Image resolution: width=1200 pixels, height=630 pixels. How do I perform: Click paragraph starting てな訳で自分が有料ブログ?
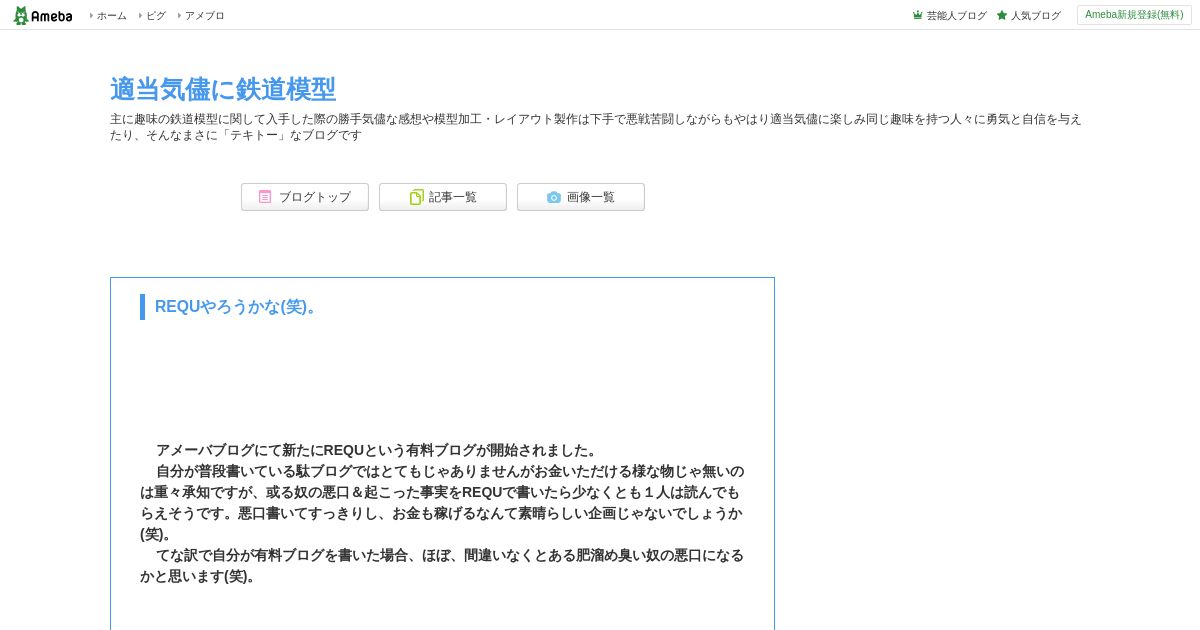click(x=442, y=565)
